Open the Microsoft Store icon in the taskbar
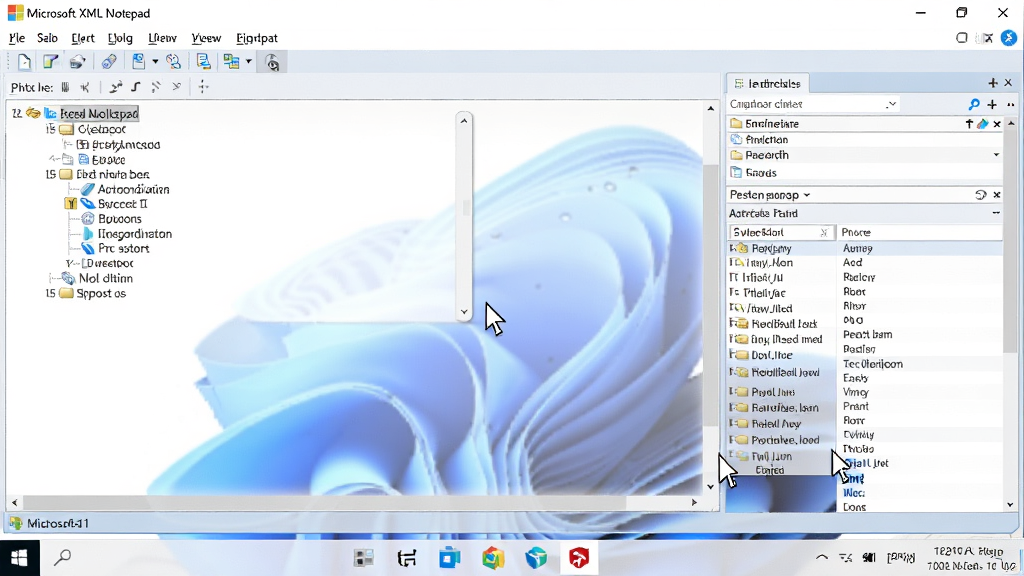Screen dimensions: 1024x576 [450, 558]
